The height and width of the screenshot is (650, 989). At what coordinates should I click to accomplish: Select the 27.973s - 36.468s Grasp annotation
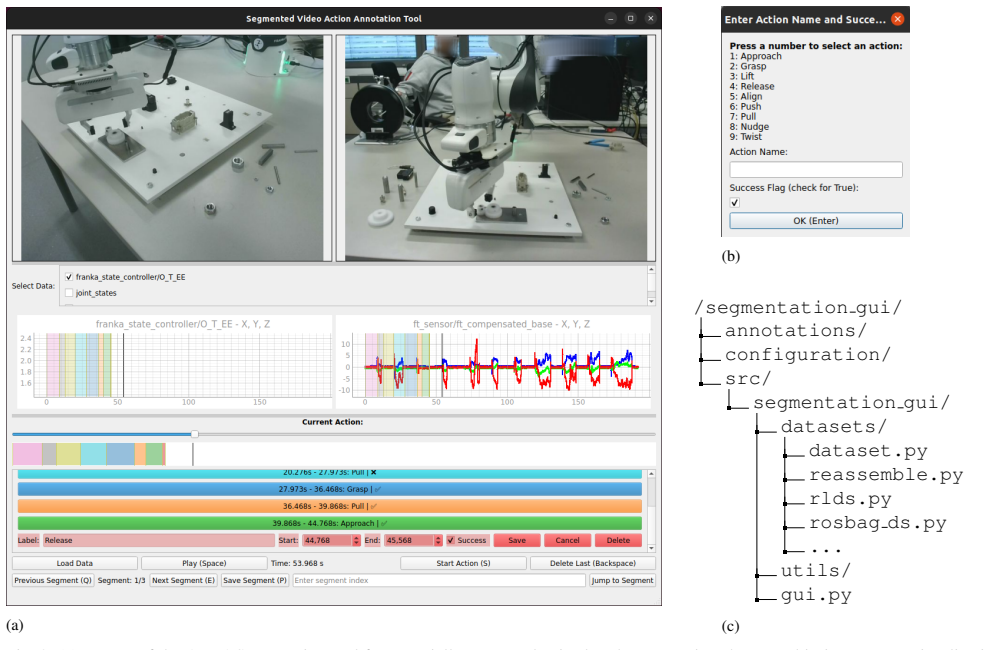[x=329, y=489]
